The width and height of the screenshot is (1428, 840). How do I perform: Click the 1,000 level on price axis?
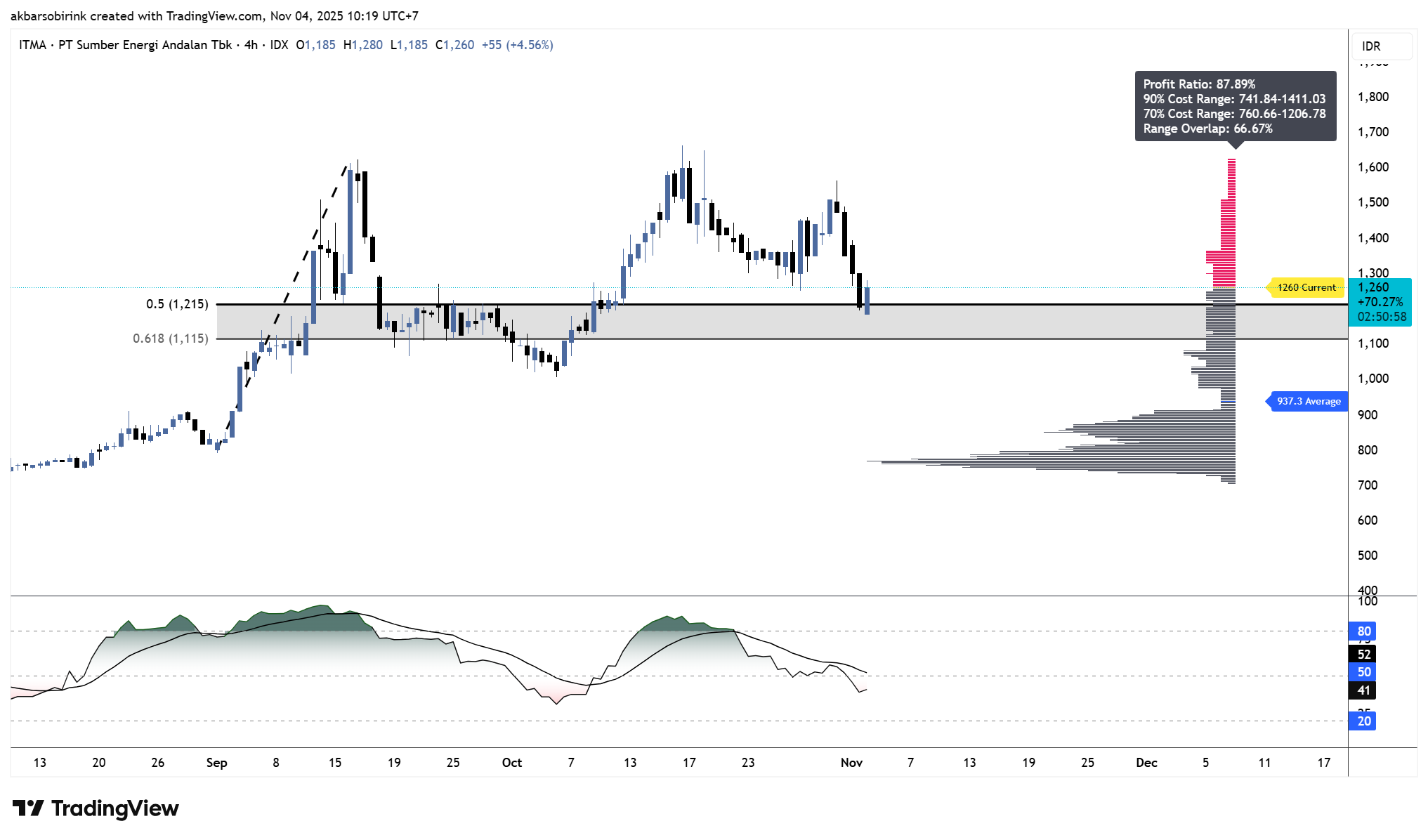pos(1373,379)
